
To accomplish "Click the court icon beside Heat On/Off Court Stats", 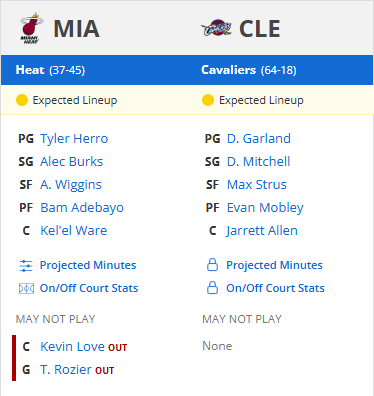I will [x=26, y=288].
